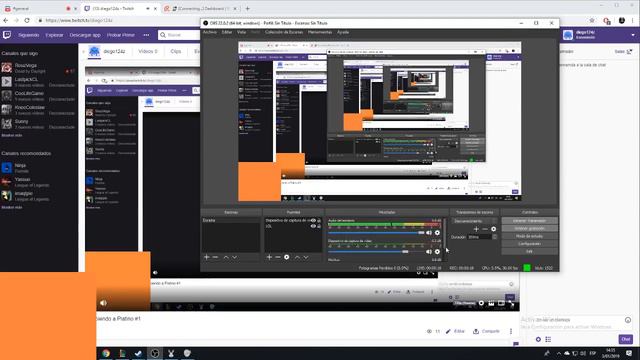The image size is (640, 360).
Task: Reload the page in Chrome
Action: click(x=27, y=20)
